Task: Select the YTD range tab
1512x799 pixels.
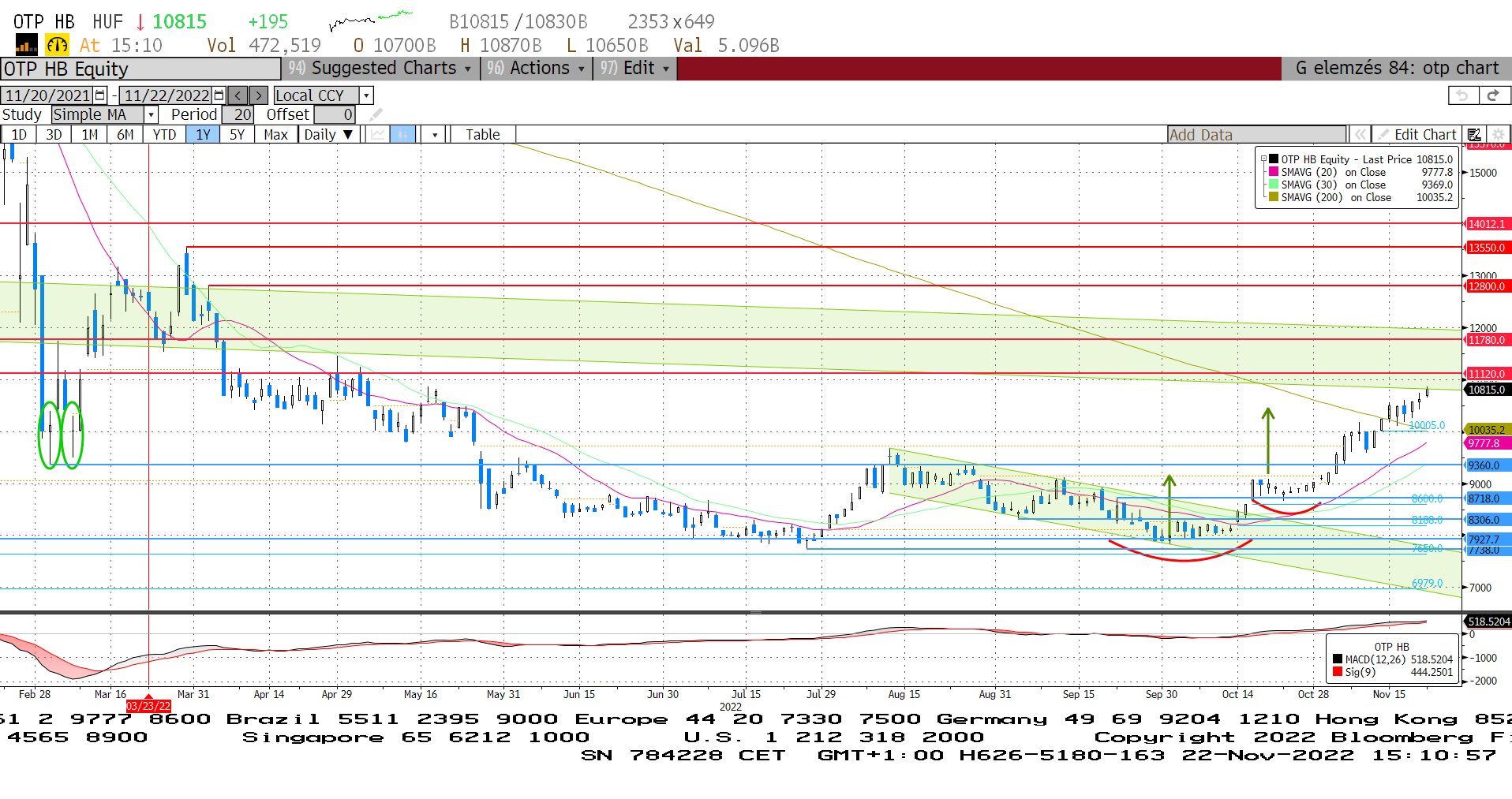Action: [x=164, y=134]
